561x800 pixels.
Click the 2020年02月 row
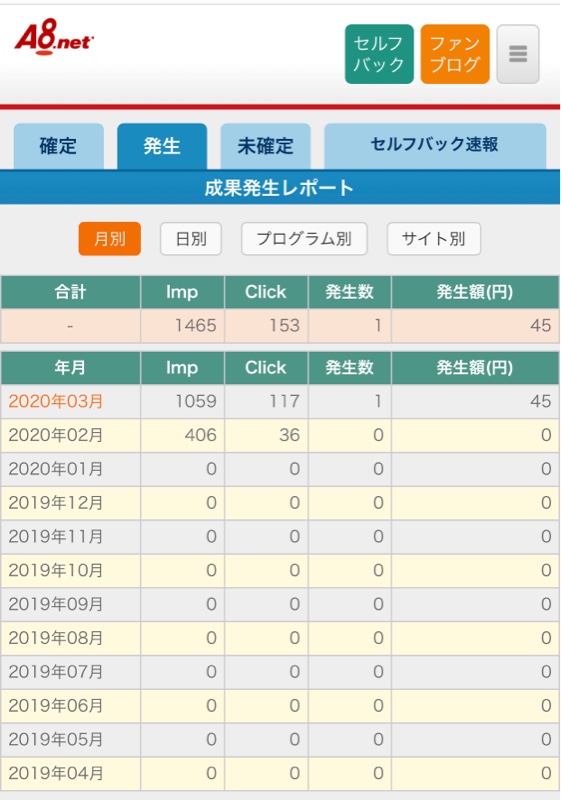coord(280,435)
